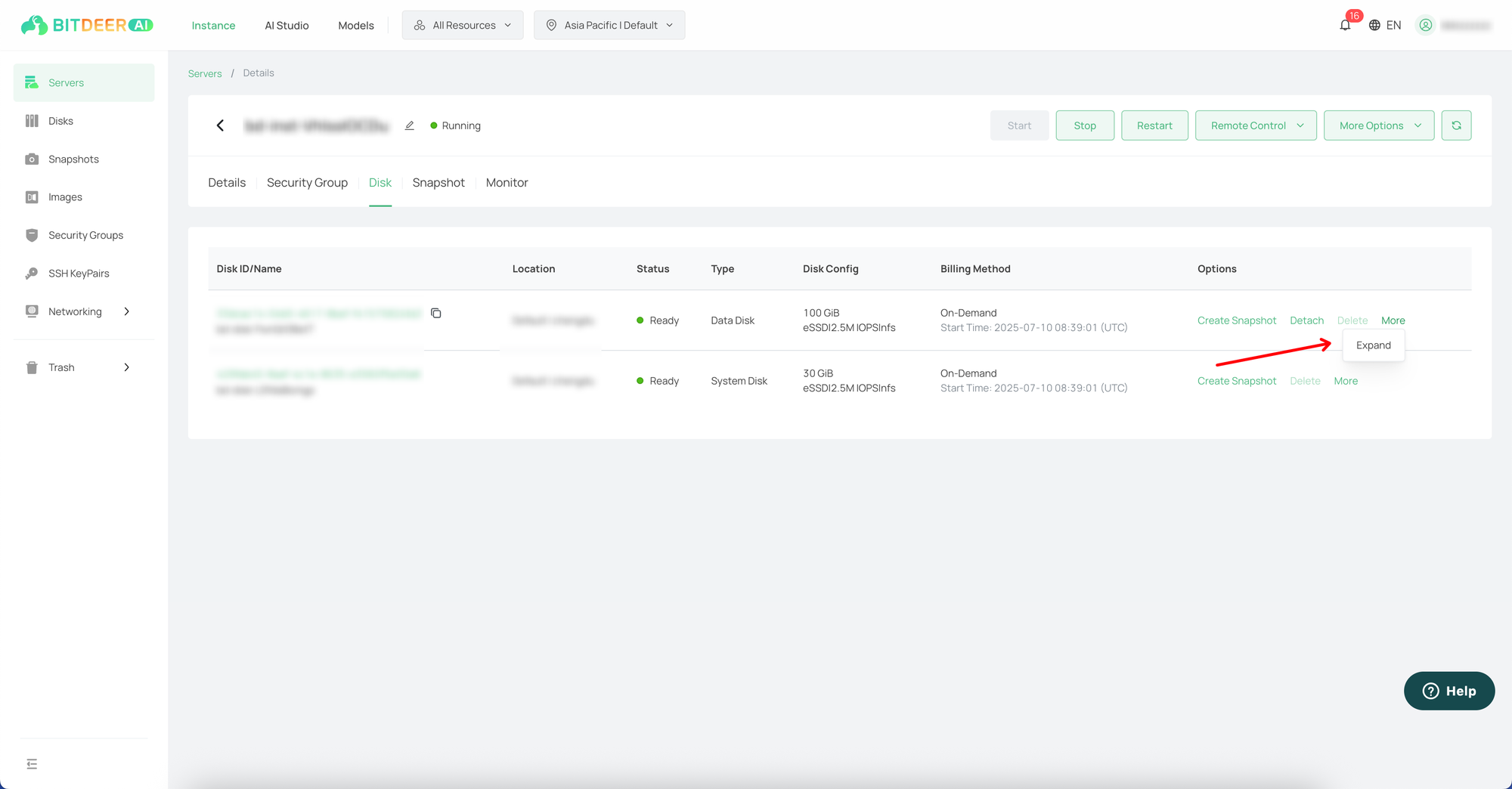The height and width of the screenshot is (789, 1512).
Task: Choose Expand from the More popup
Action: [1374, 345]
